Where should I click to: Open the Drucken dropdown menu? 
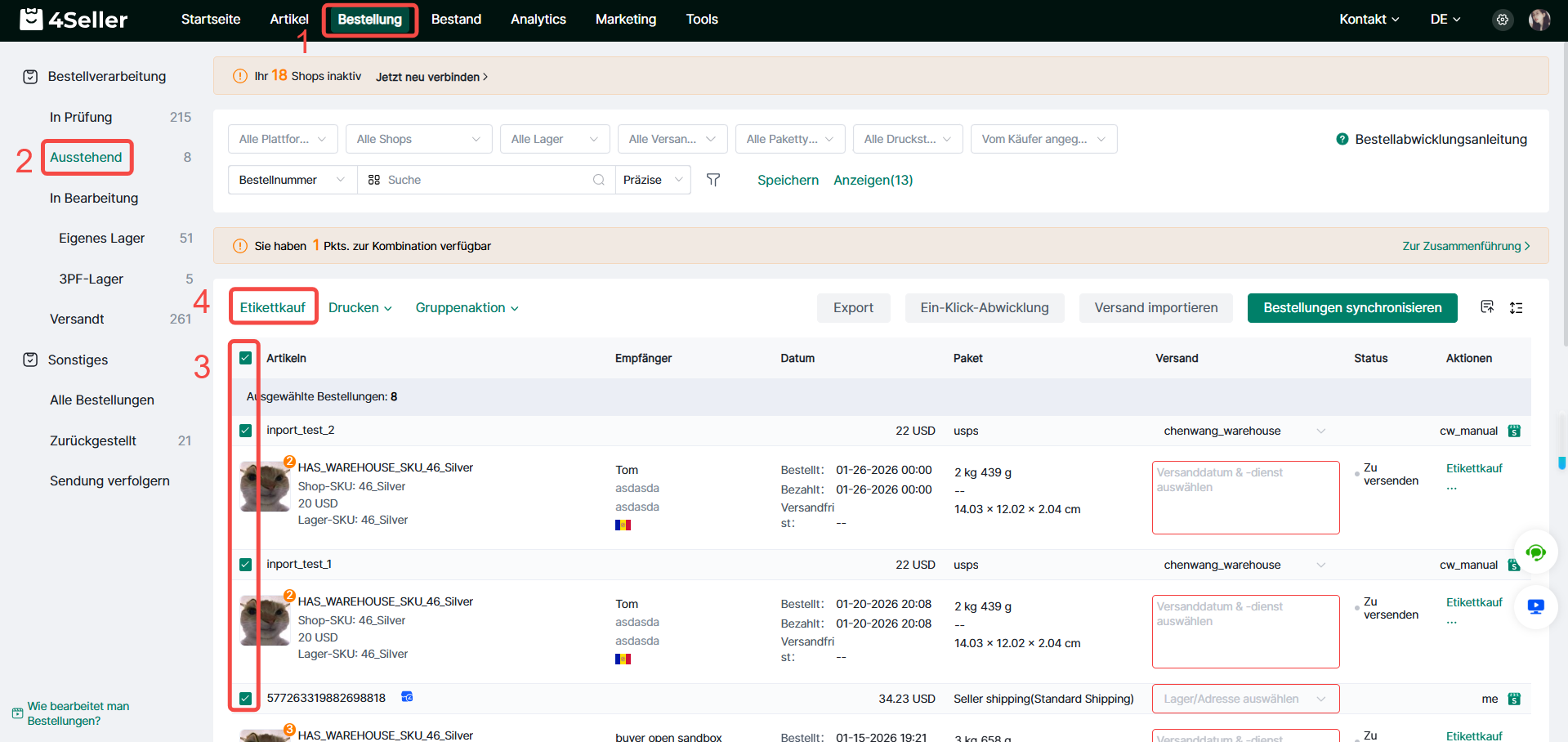coord(360,308)
